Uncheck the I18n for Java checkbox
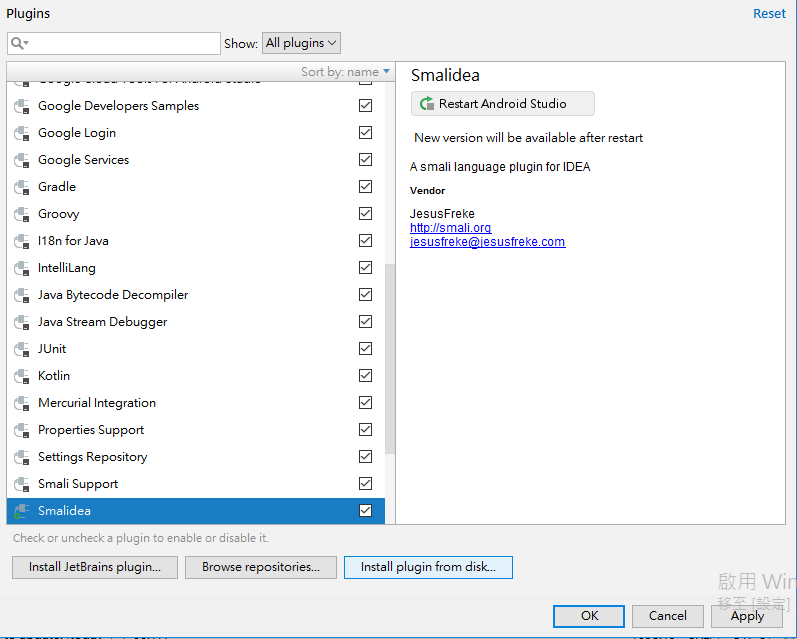The image size is (797, 639). tap(365, 240)
